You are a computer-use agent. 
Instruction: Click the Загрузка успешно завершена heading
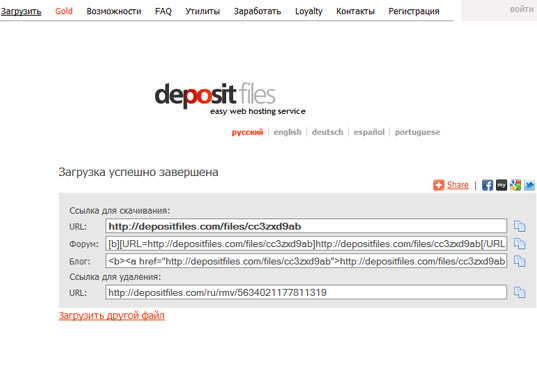[138, 172]
